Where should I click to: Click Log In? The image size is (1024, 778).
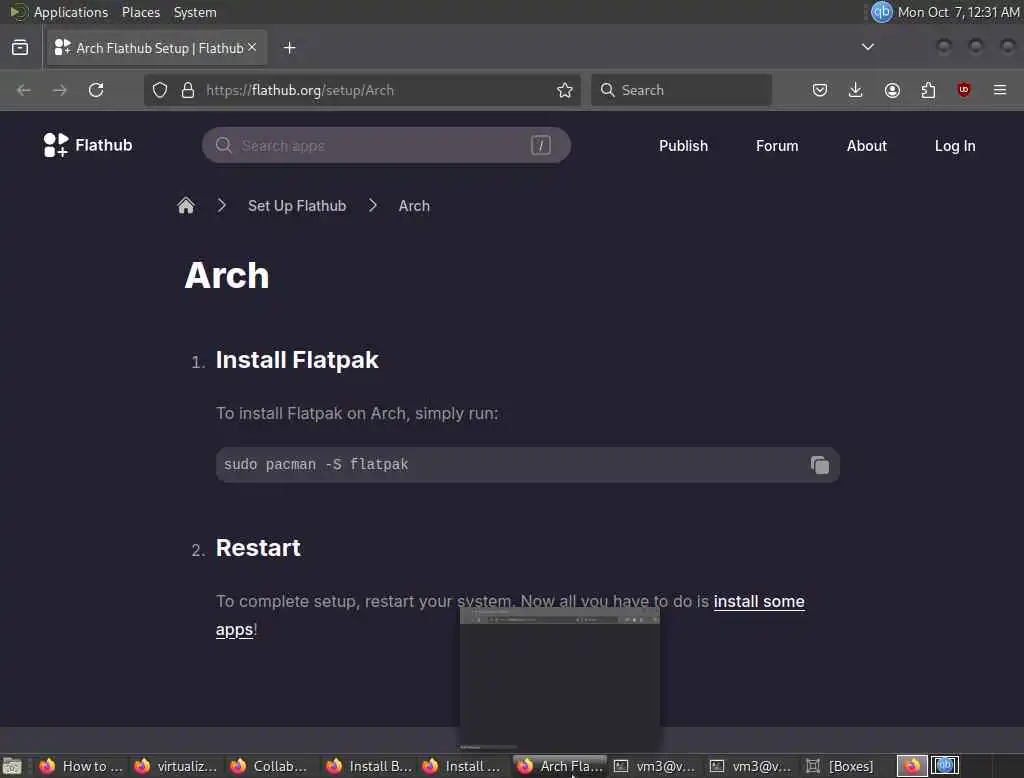(955, 146)
